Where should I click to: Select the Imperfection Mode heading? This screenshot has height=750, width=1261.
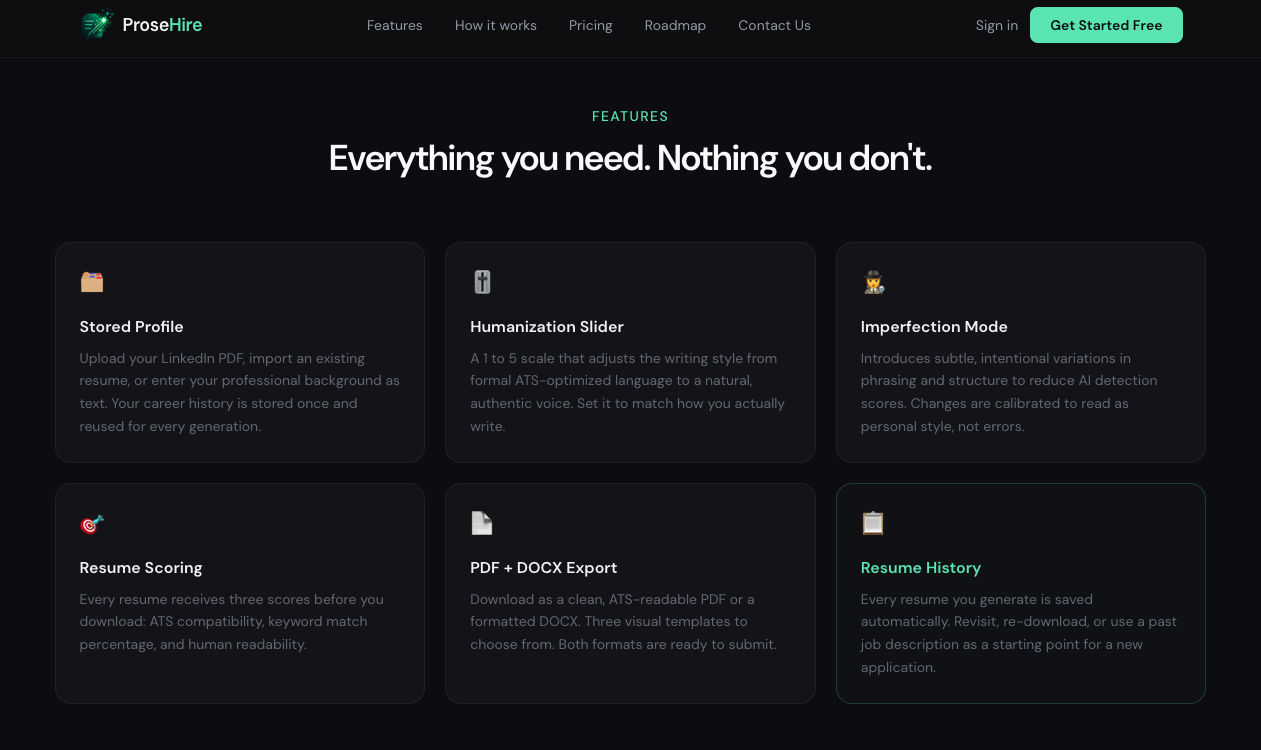coord(934,327)
